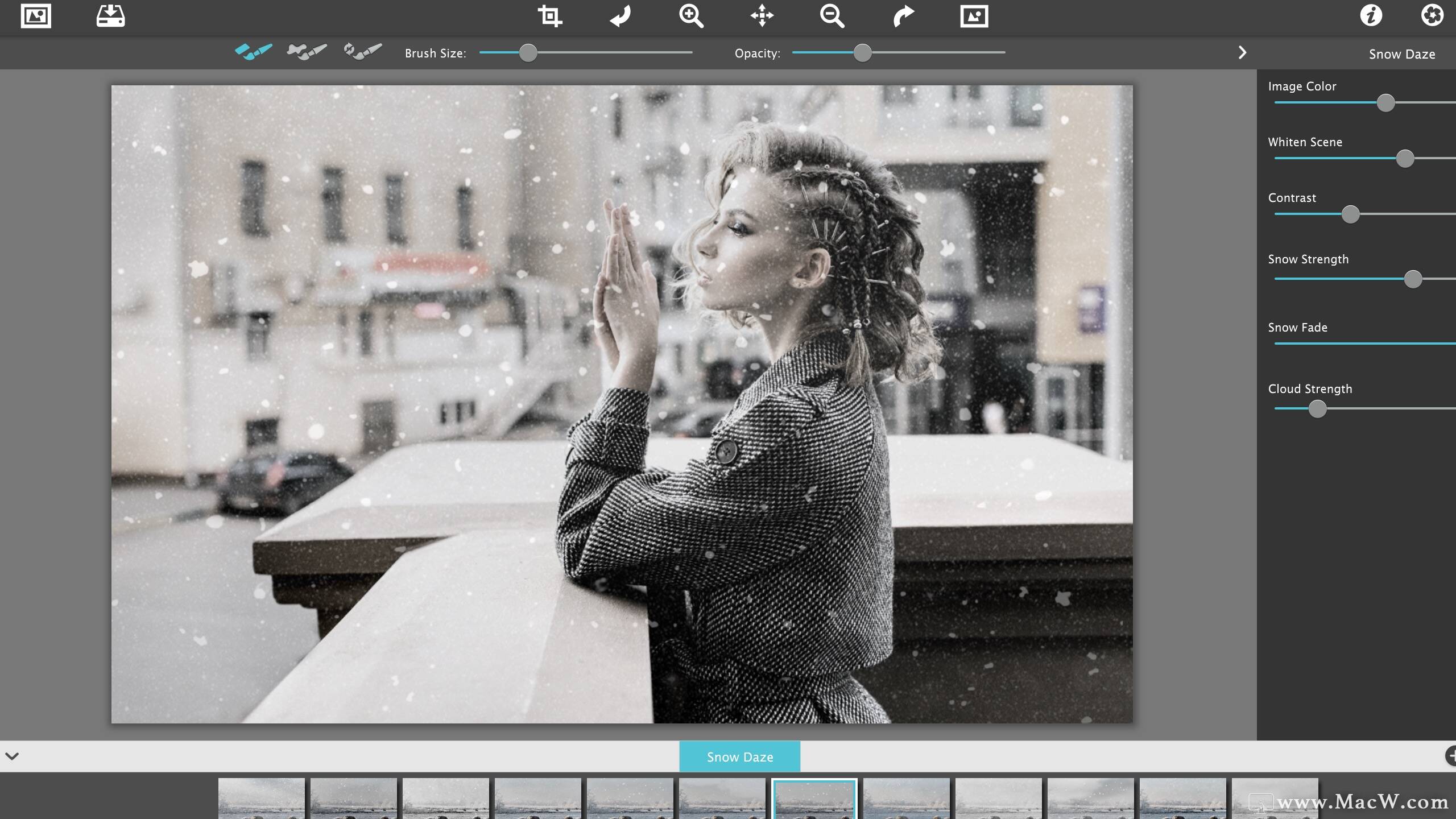The width and height of the screenshot is (1456, 819).
Task: Select the fourth preset thumbnail
Action: (x=538, y=799)
